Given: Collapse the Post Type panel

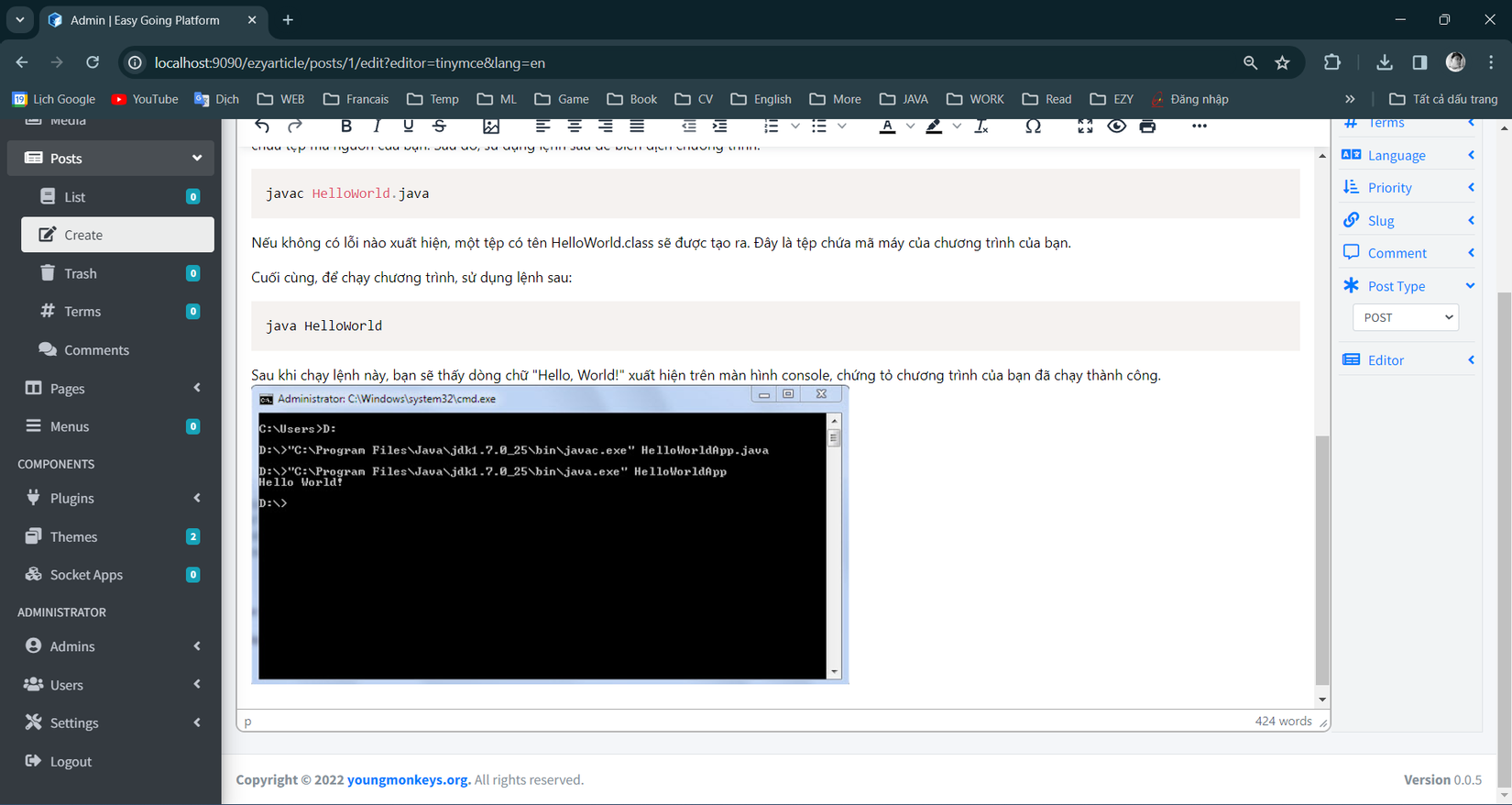Looking at the screenshot, I should click(1408, 285).
